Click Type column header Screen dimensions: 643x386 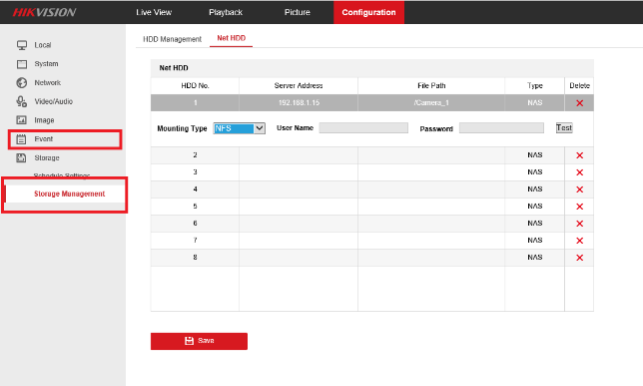[535, 86]
